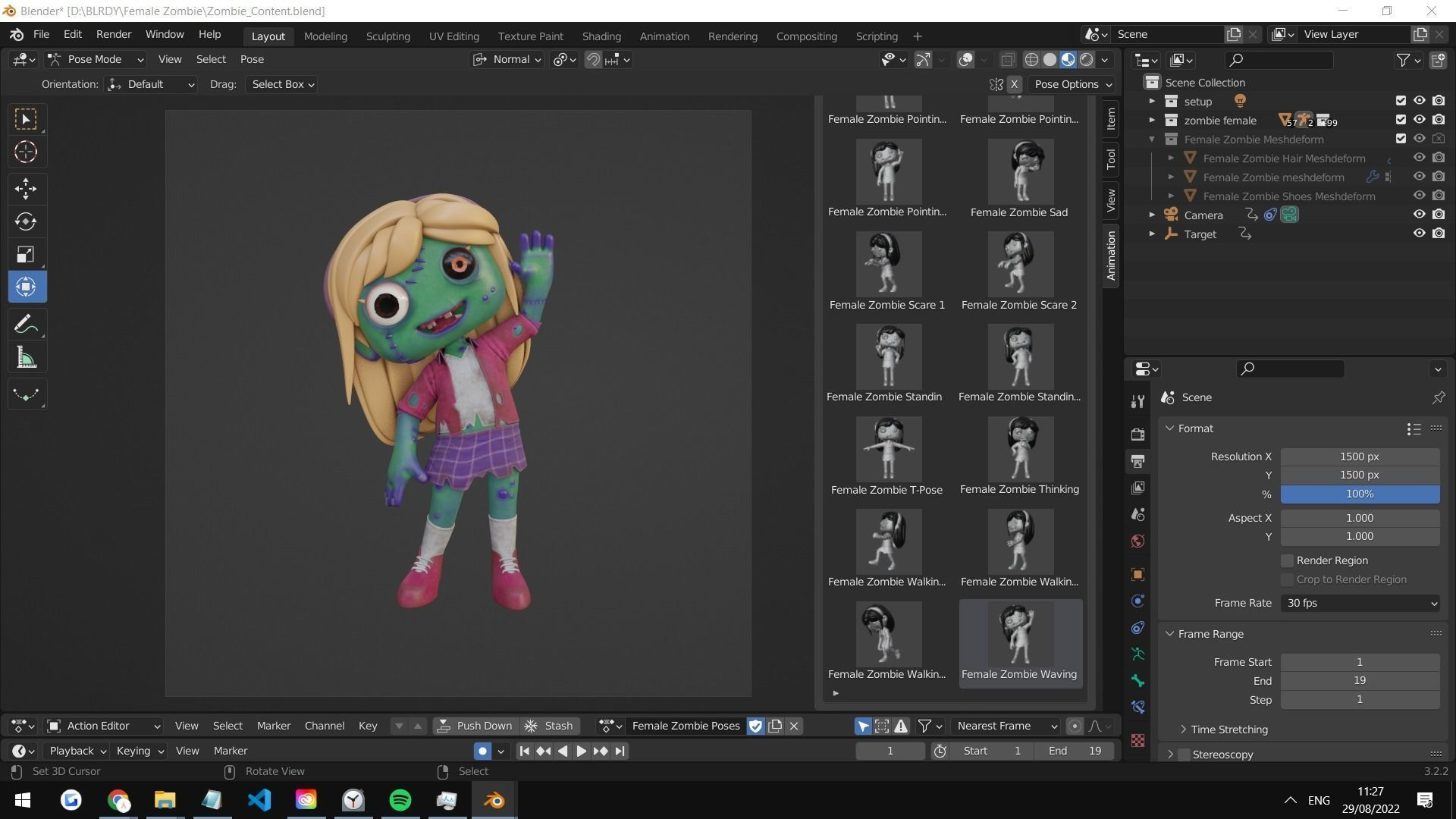Open the Pose Mode dropdown
The image size is (1456, 819).
96,59
